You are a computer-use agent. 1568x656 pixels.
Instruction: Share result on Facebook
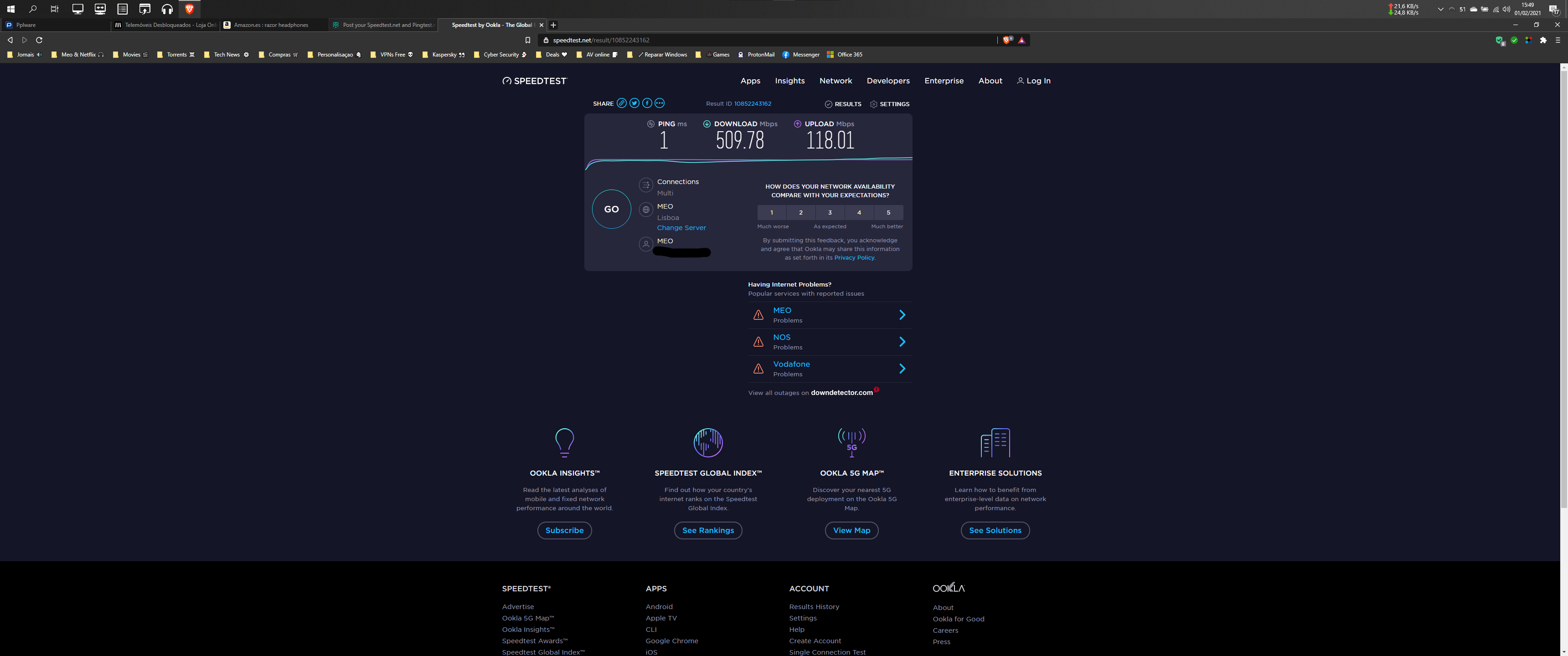pyautogui.click(x=647, y=103)
